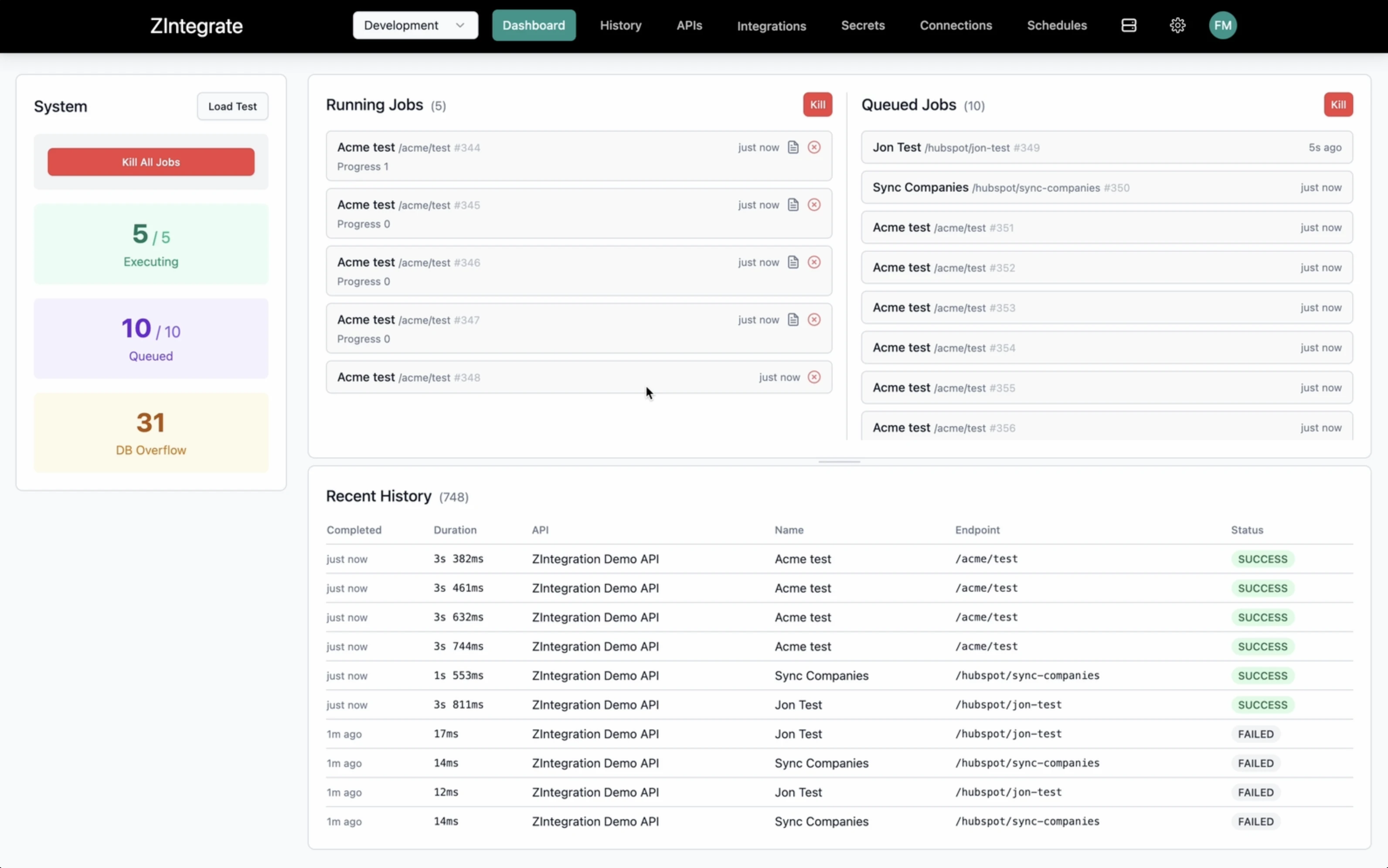The width and height of the screenshot is (1388, 868).
Task: Kill all Queued Jobs
Action: (x=1338, y=105)
